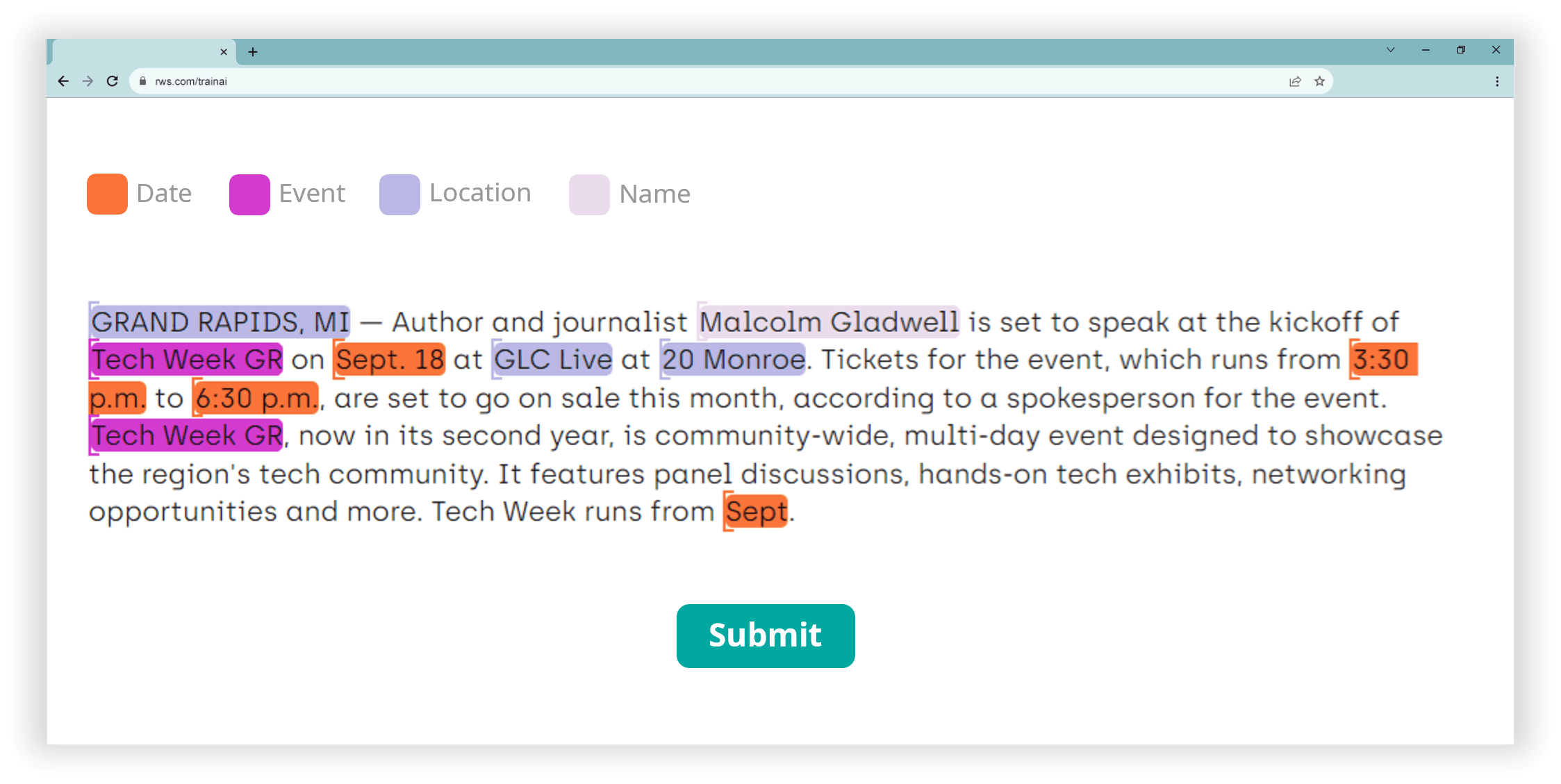Bookmark this page with the star icon
This screenshot has width=1561, height=784.
click(1319, 81)
